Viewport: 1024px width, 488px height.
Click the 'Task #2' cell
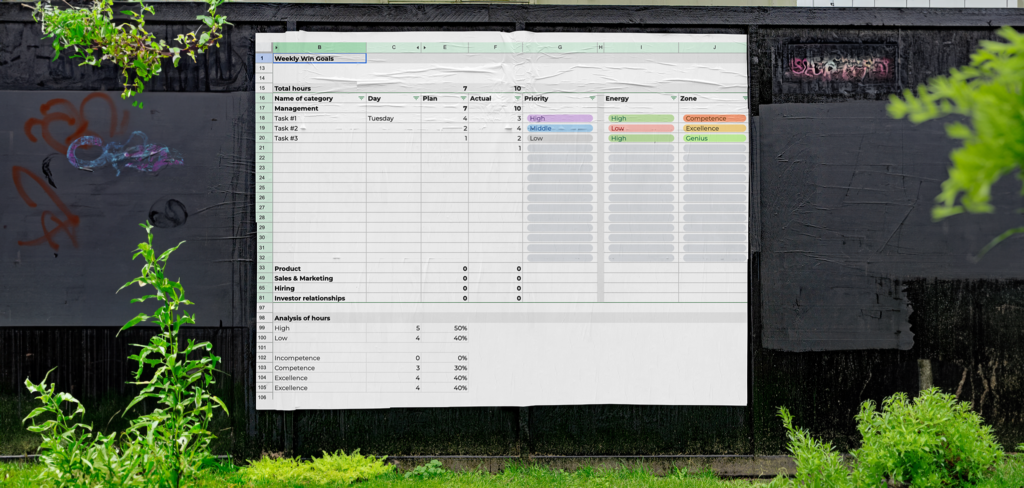pos(319,129)
